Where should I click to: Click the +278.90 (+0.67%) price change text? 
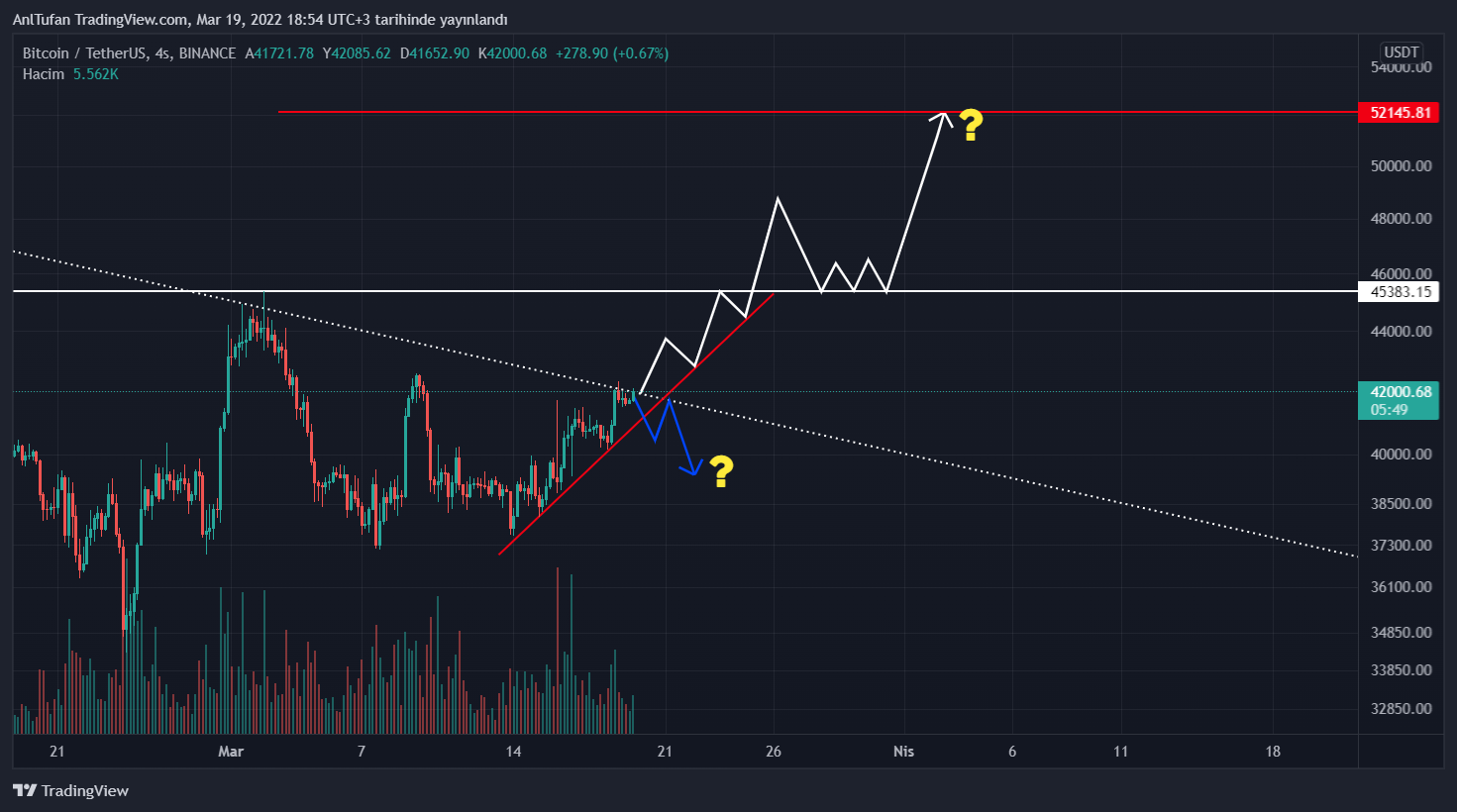(x=611, y=53)
